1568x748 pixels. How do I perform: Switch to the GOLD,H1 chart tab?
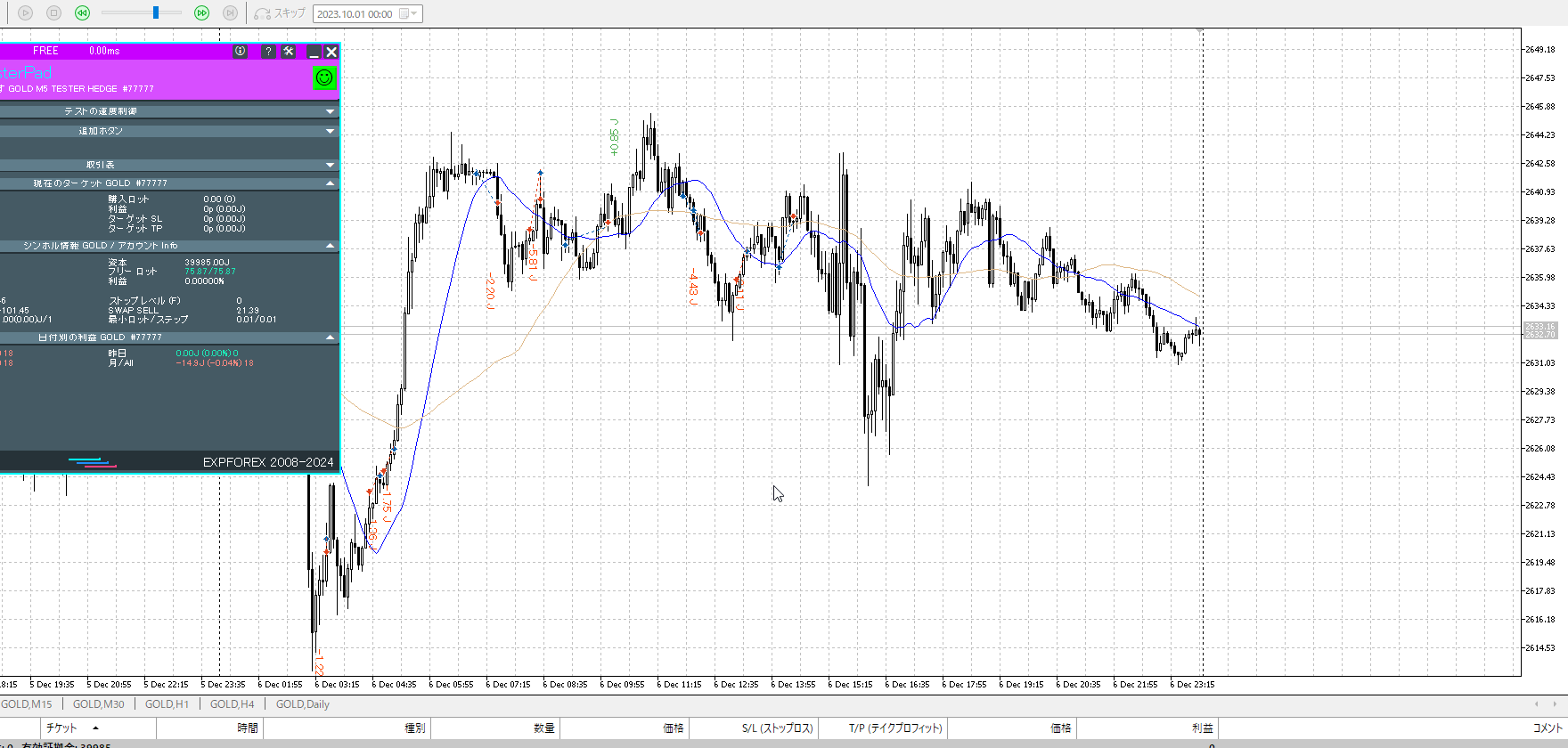(167, 704)
